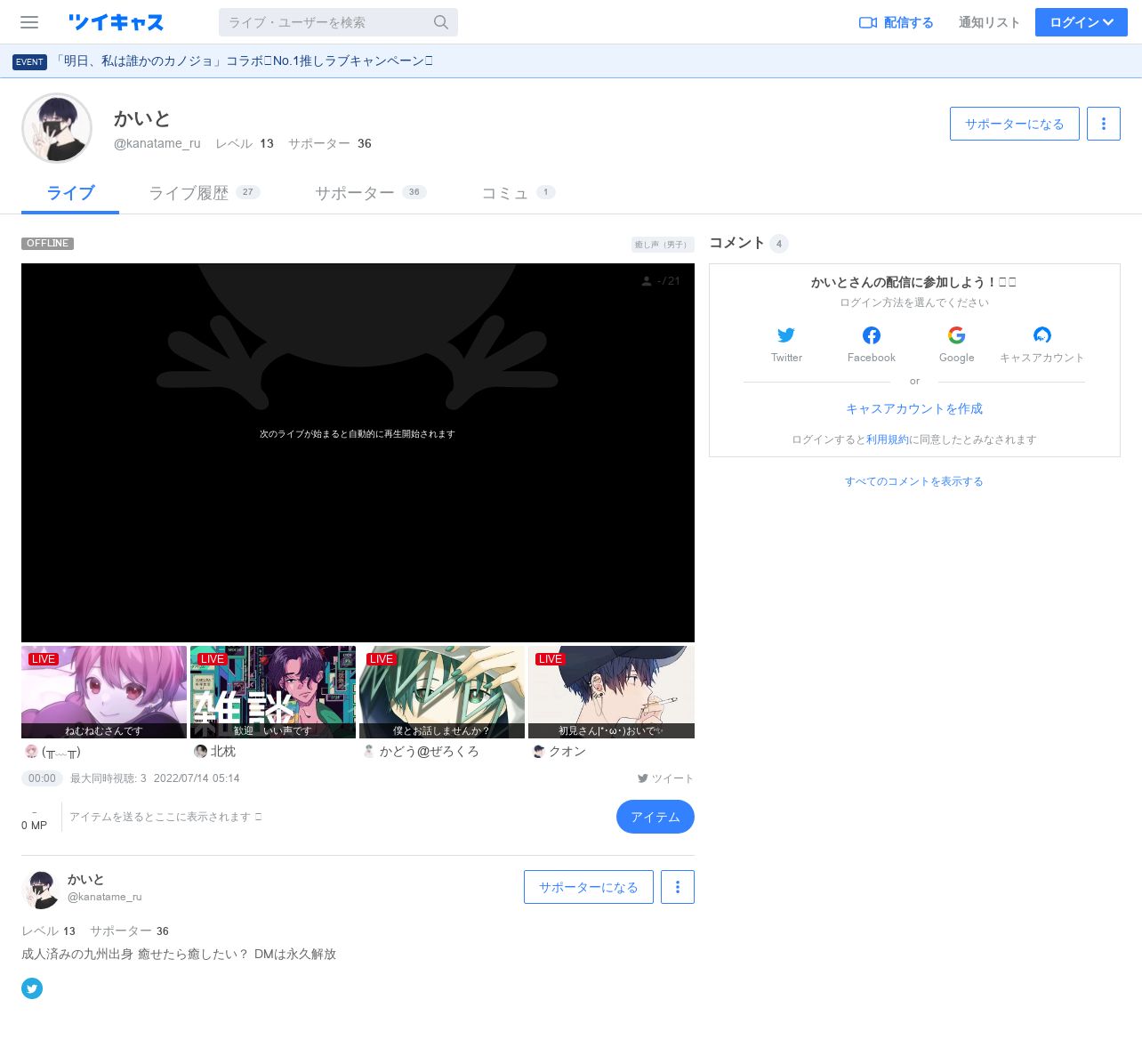Click キャスアカウントを作成 link

tap(914, 408)
